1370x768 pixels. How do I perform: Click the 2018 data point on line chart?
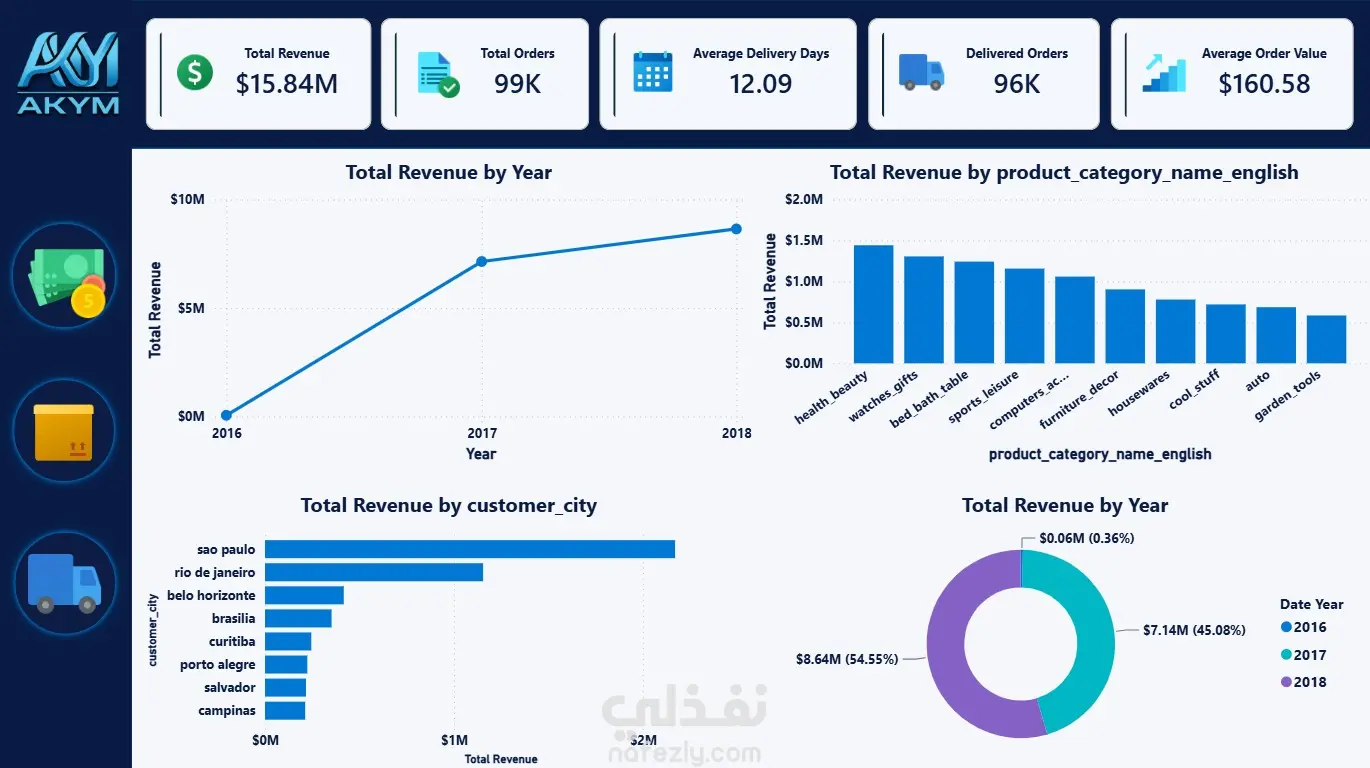[x=736, y=229]
